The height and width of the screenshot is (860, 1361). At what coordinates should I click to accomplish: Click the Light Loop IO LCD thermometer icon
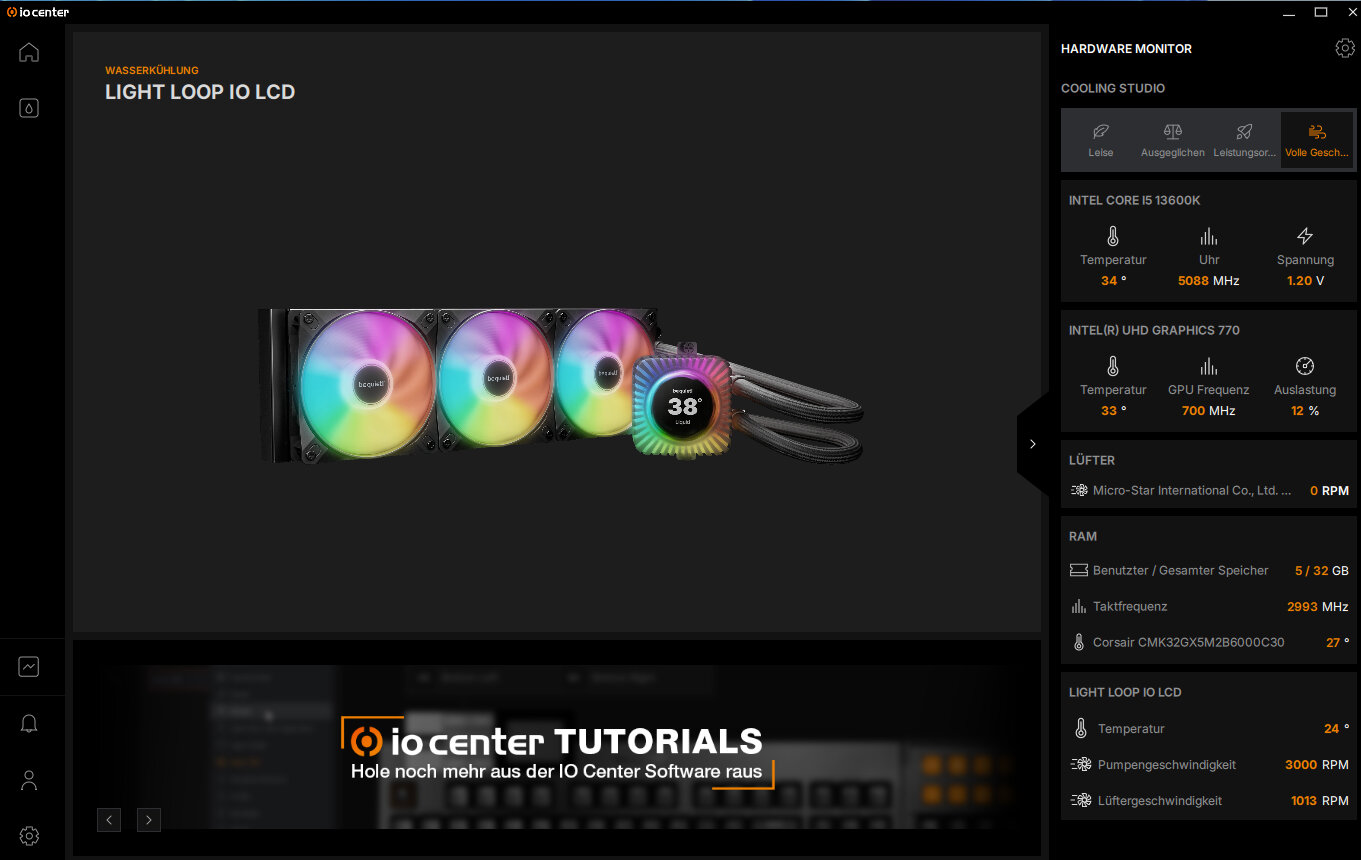[1080, 729]
